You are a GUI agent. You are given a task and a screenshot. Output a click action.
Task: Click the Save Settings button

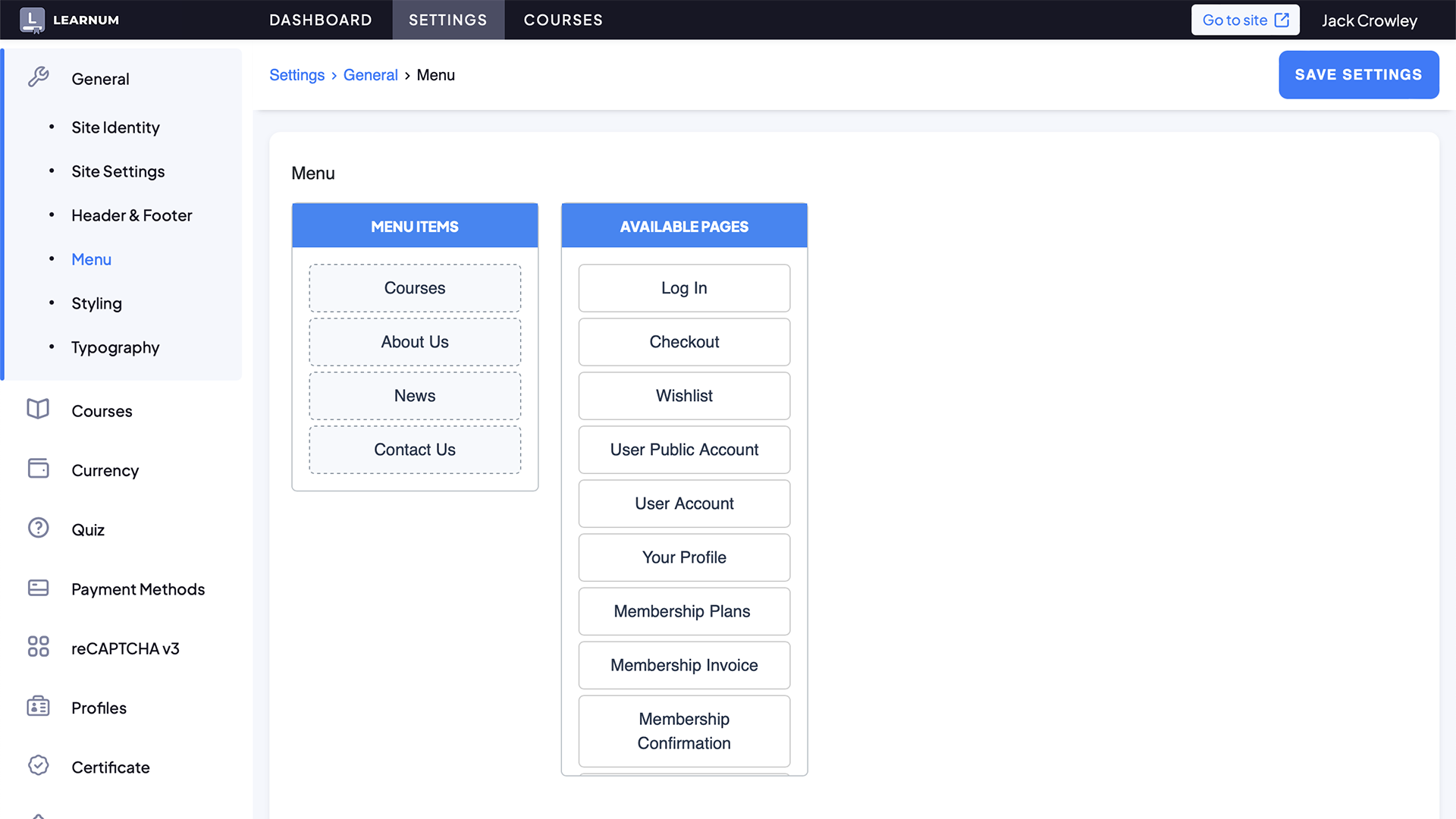coord(1358,74)
